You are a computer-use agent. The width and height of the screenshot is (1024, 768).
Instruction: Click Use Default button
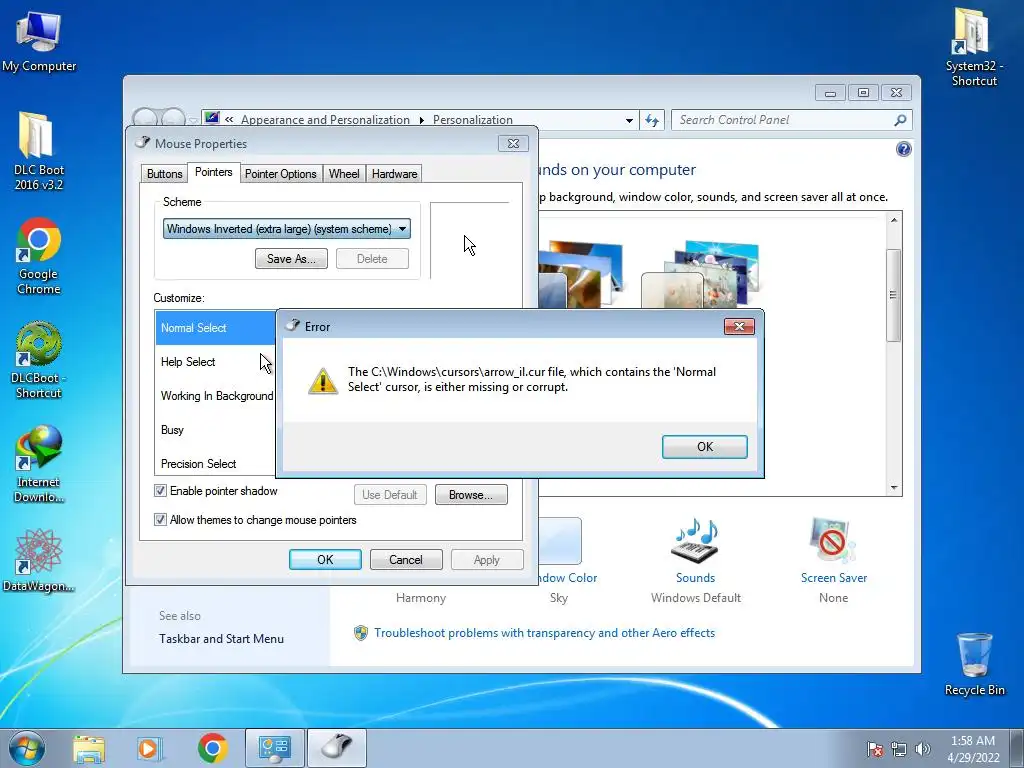point(390,495)
